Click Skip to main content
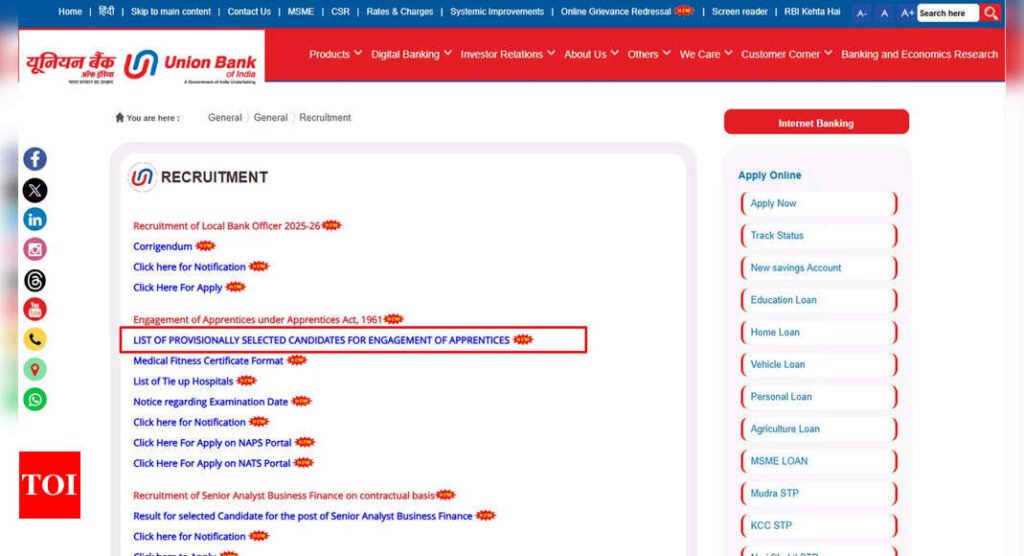 tap(170, 12)
